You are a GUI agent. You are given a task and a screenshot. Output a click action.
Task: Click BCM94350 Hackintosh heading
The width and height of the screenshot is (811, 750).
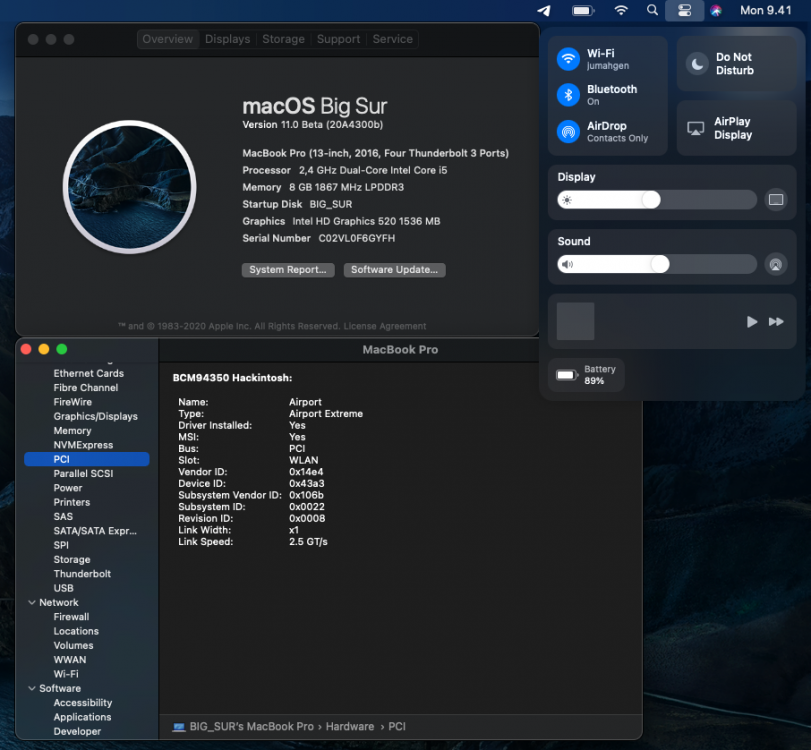click(x=232, y=378)
